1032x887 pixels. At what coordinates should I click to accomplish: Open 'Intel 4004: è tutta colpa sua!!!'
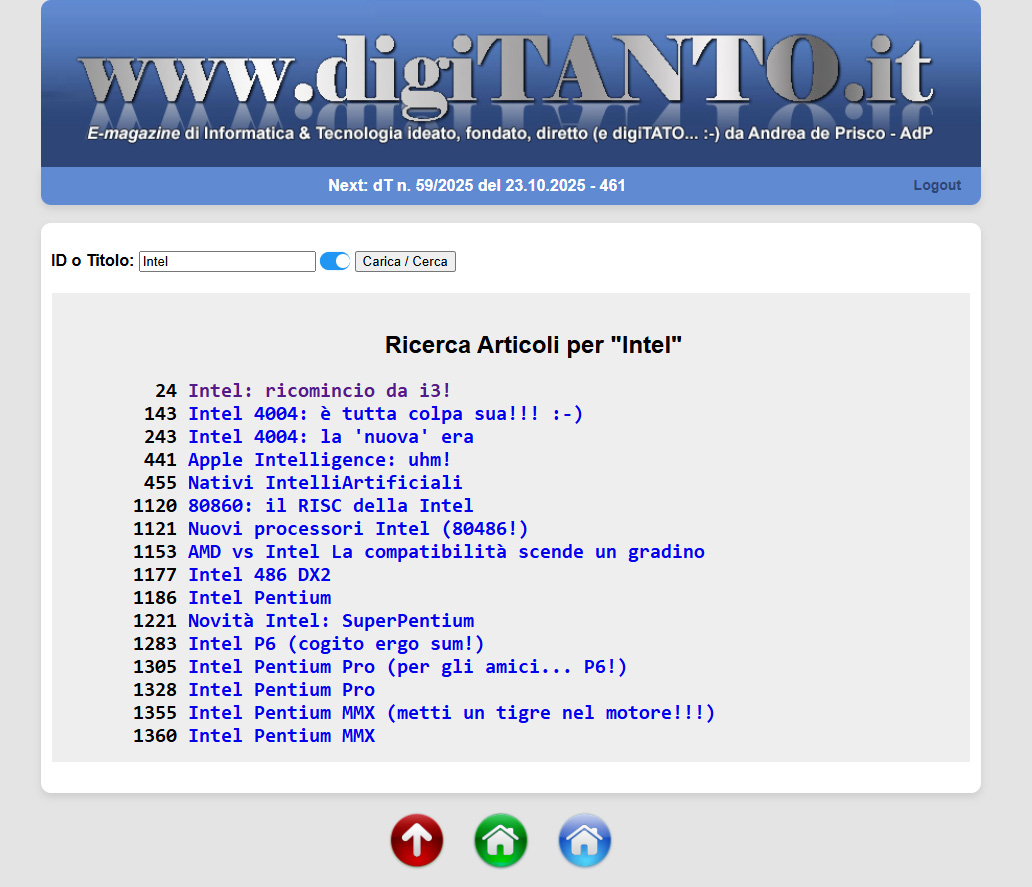[385, 413]
